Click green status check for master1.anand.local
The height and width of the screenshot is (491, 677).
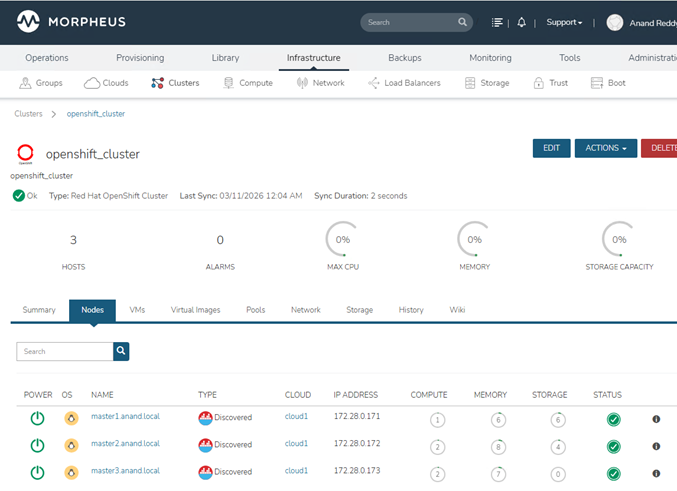tap(613, 419)
